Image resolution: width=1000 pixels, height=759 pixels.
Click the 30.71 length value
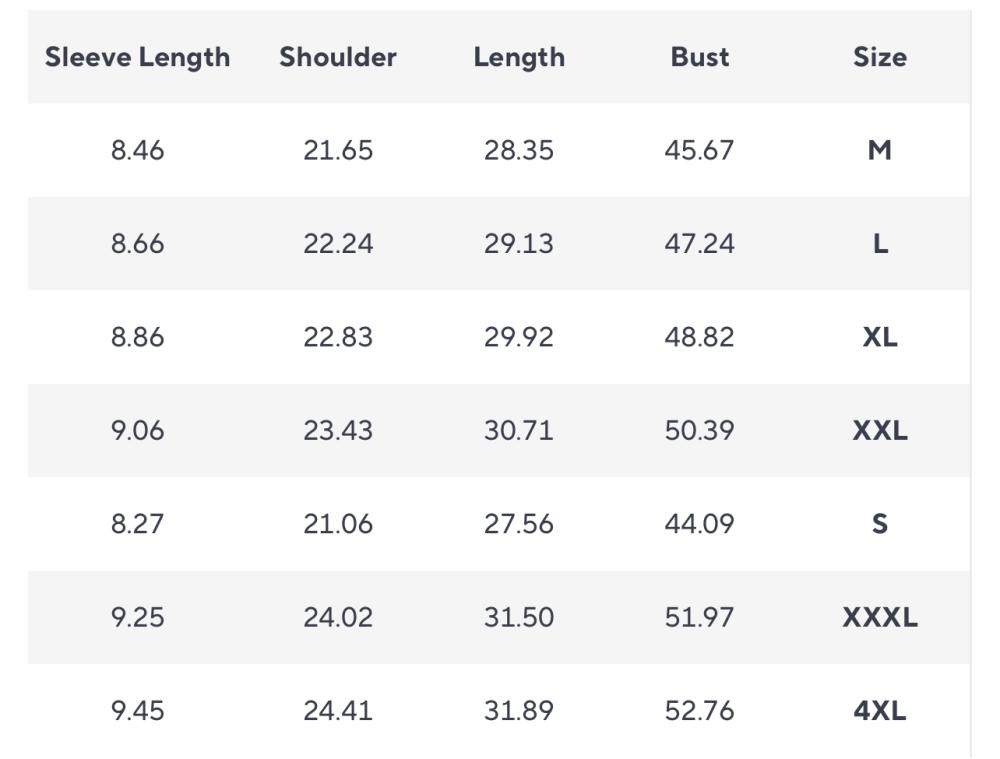519,431
